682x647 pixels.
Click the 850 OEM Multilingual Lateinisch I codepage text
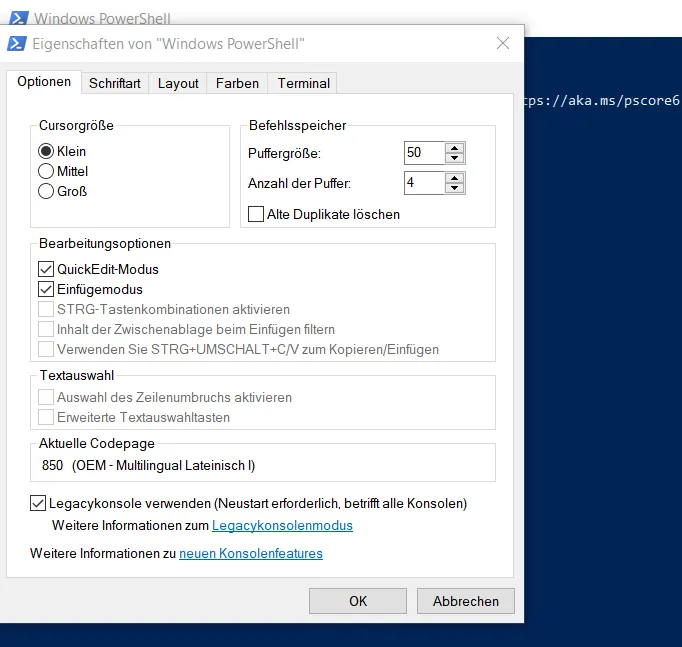[148, 465]
